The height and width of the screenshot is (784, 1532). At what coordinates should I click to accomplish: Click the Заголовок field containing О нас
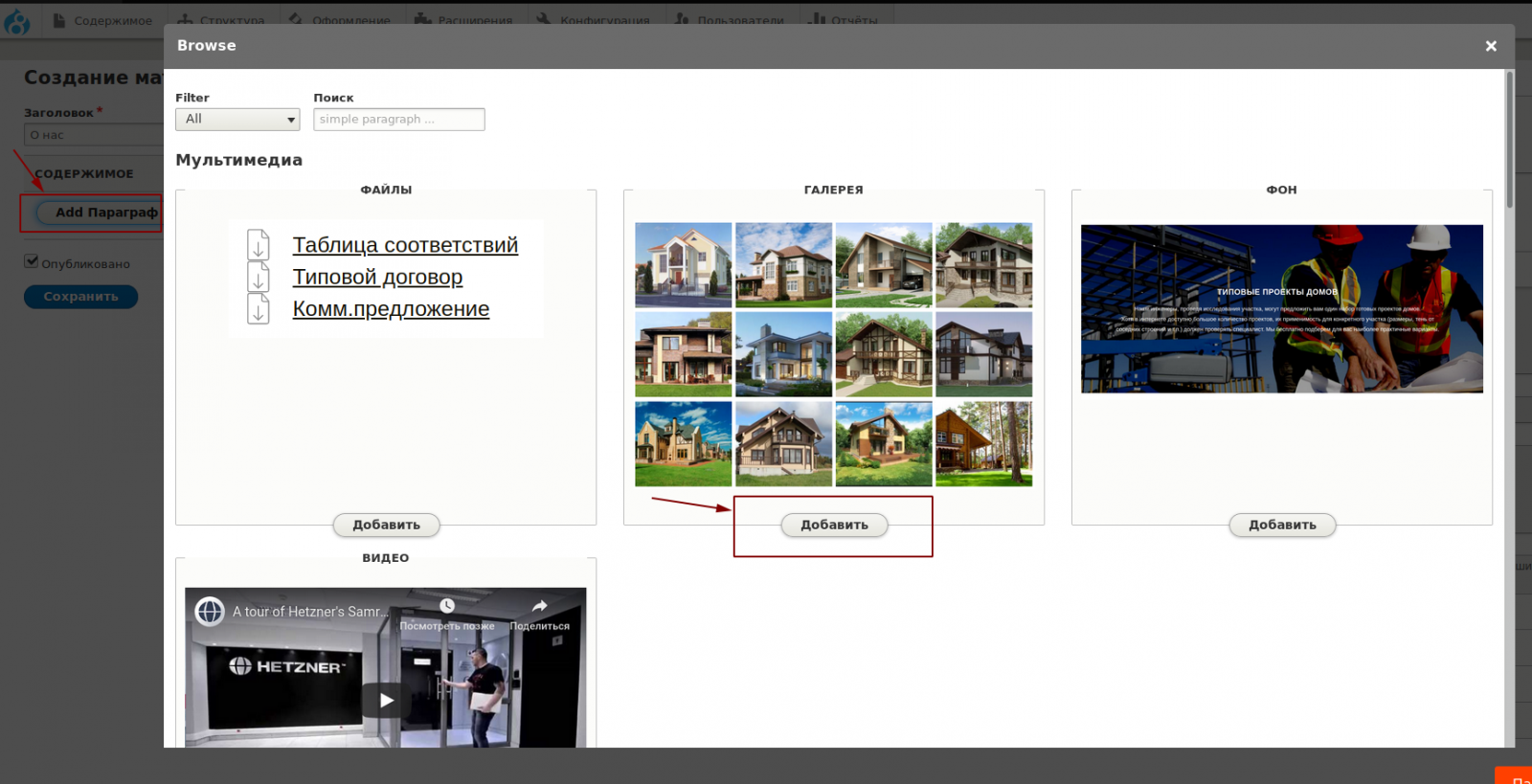[94, 135]
